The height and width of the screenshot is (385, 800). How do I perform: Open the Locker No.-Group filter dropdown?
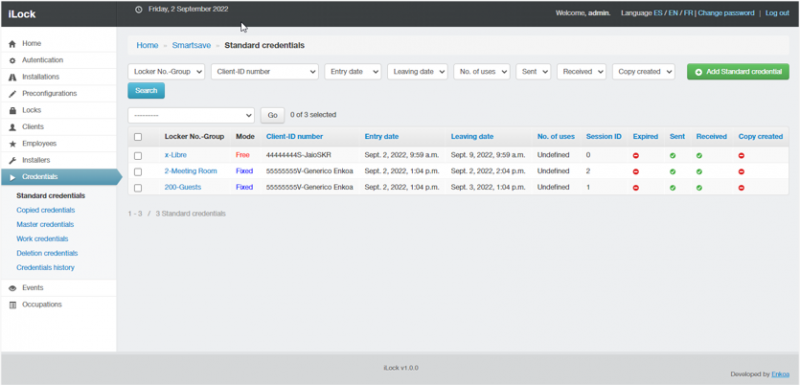pos(166,72)
